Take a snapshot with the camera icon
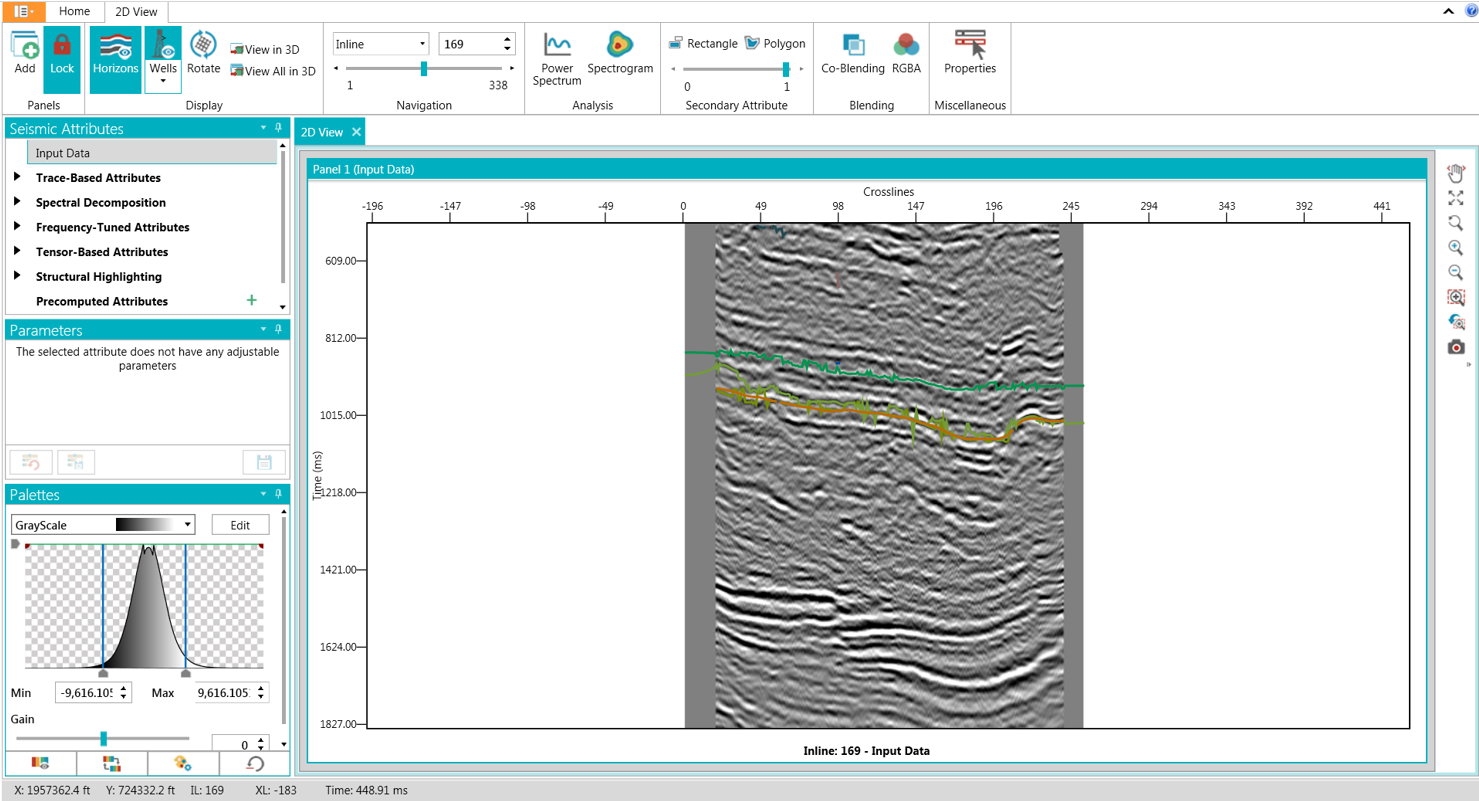Viewport: 1479px width, 801px height. pos(1456,347)
